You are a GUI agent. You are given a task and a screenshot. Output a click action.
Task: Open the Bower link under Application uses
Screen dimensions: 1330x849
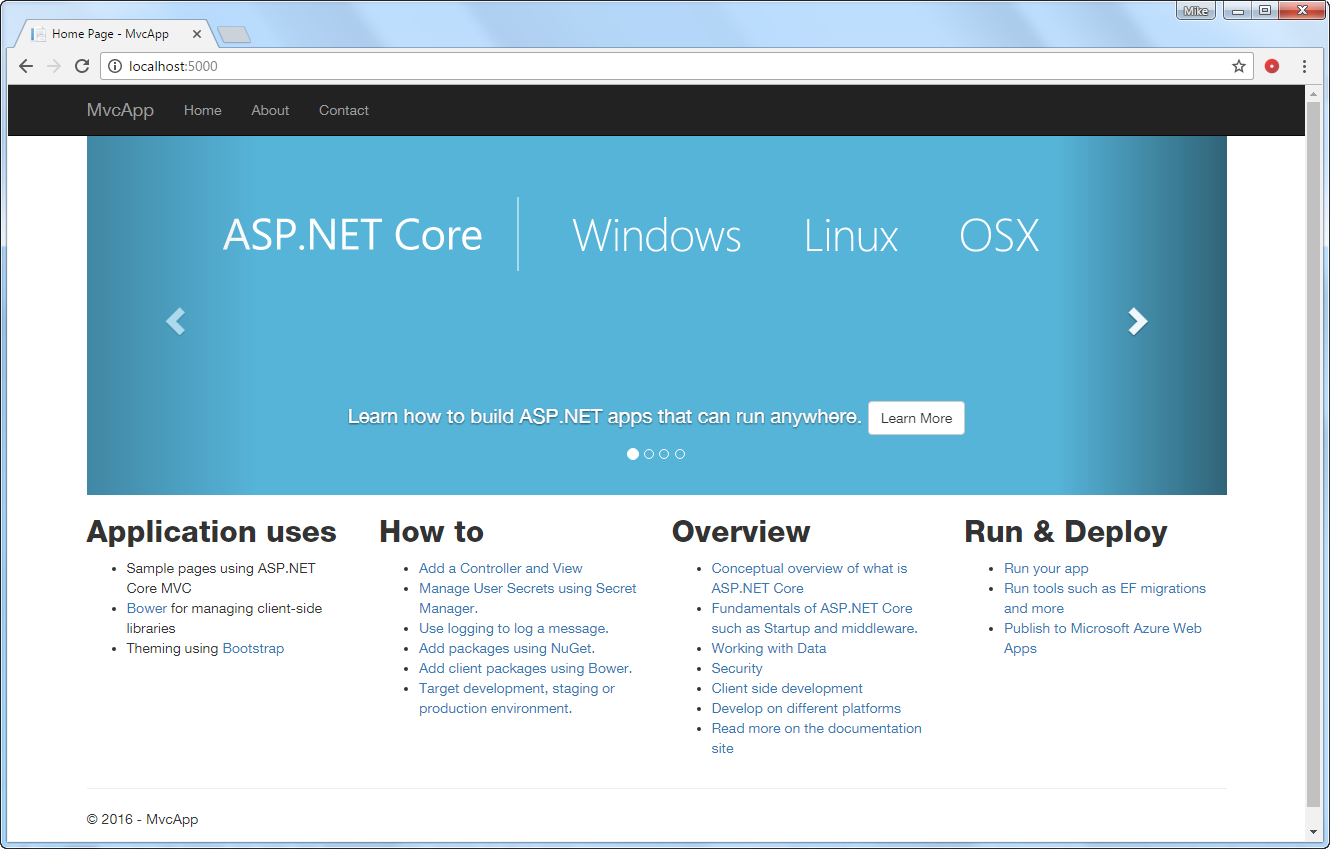click(146, 608)
